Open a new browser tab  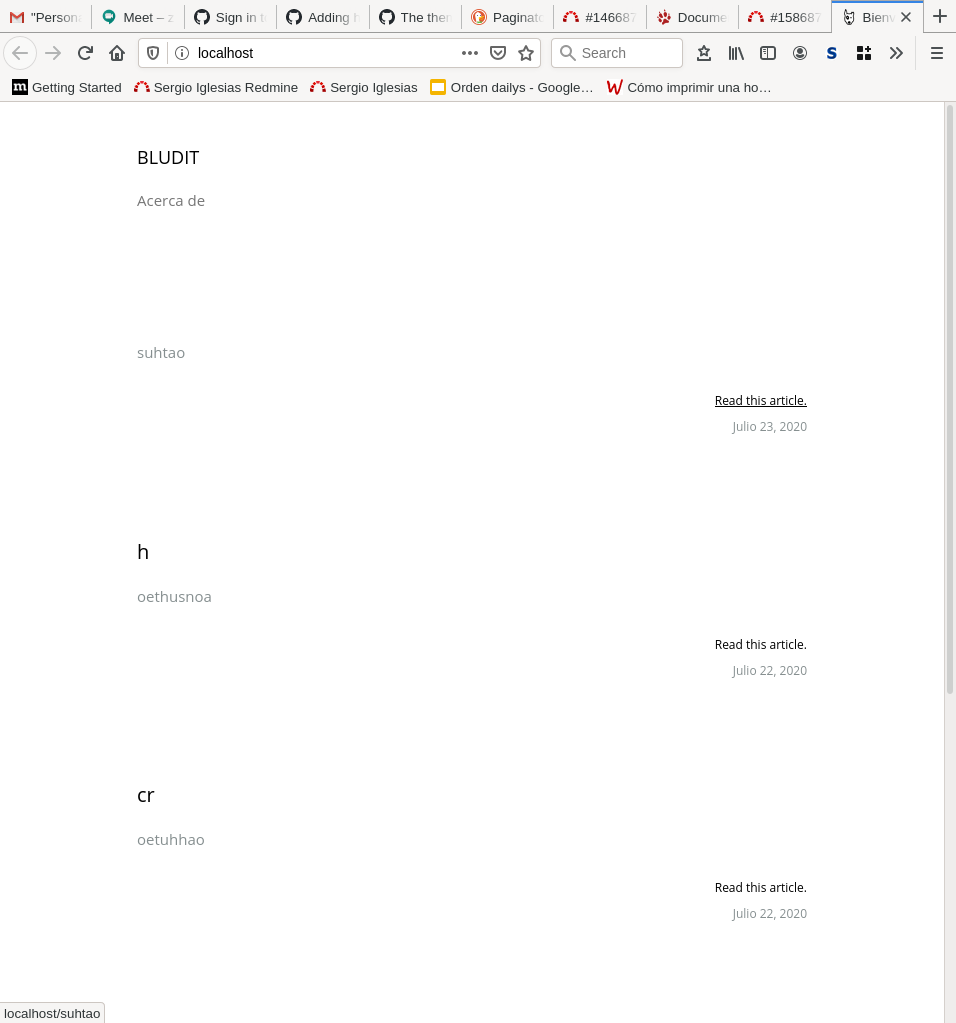940,17
